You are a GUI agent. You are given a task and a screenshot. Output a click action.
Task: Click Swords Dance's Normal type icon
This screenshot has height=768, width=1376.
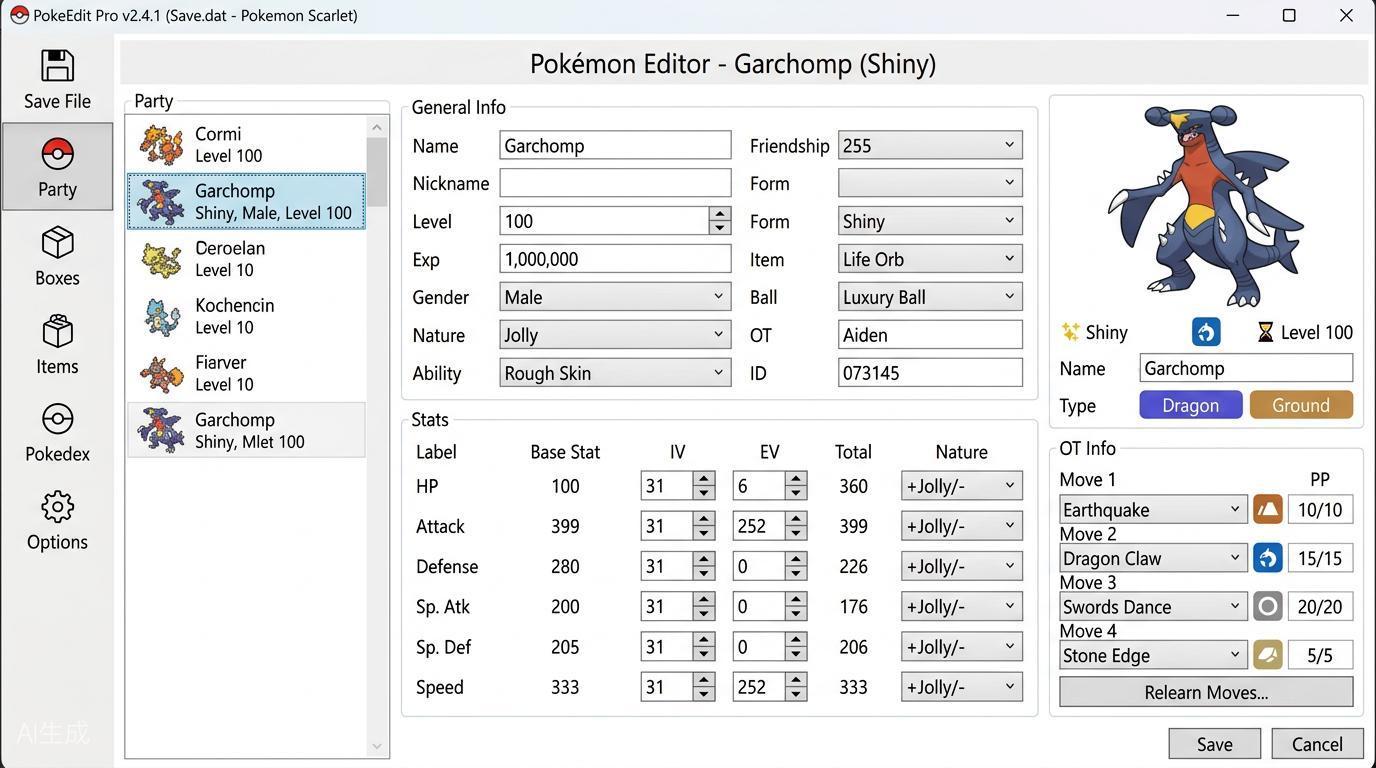[x=1267, y=606]
